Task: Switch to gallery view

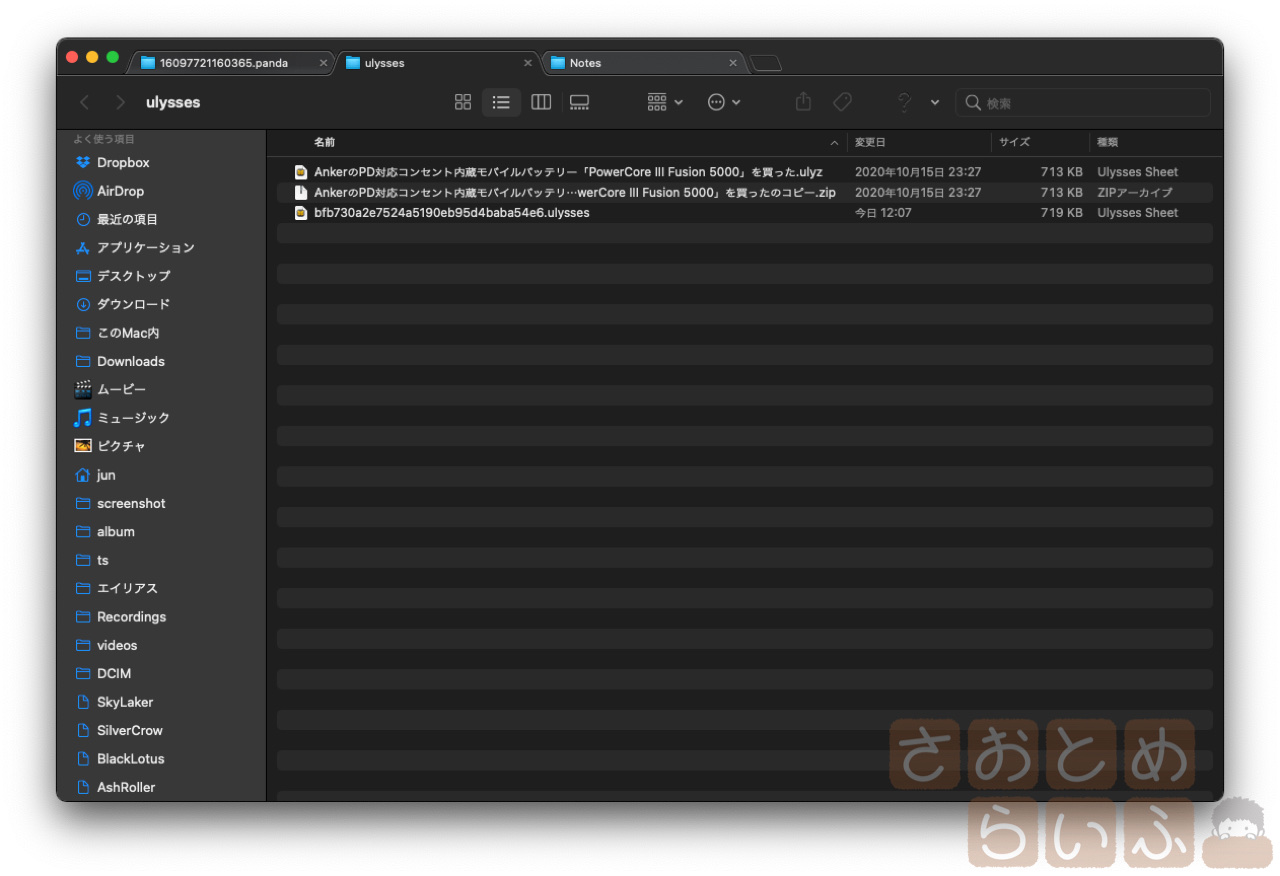Action: point(579,102)
